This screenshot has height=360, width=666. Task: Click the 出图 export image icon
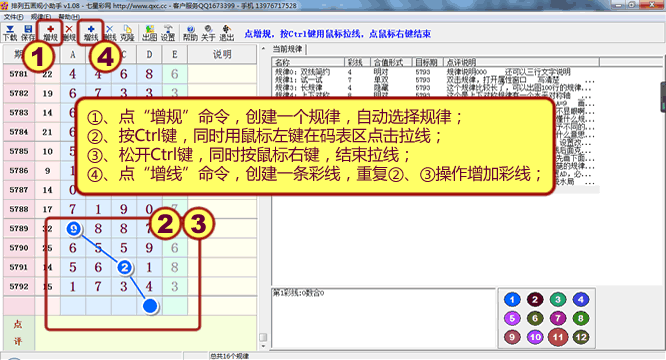tap(150, 33)
